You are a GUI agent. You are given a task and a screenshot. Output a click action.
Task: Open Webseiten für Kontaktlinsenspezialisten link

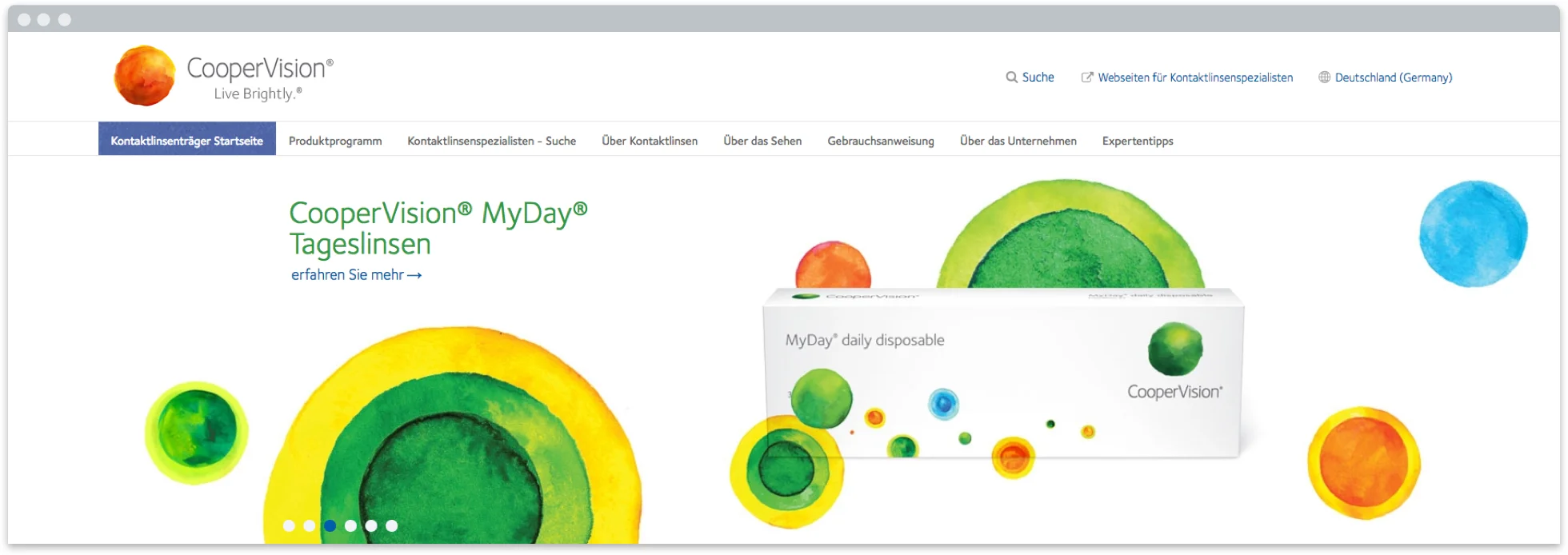pyautogui.click(x=1195, y=78)
